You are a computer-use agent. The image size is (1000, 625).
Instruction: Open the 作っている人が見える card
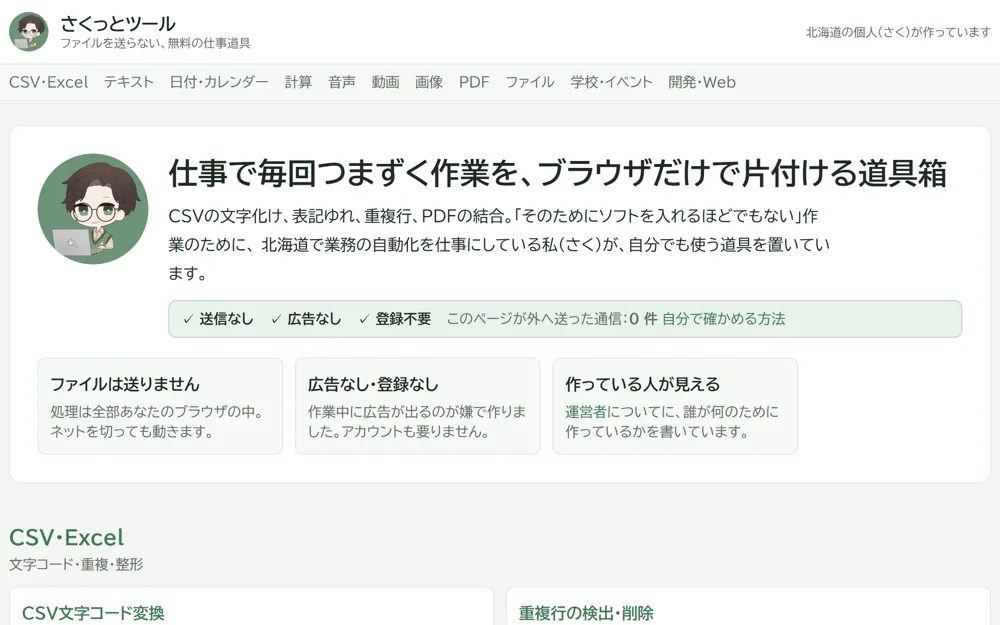(675, 406)
